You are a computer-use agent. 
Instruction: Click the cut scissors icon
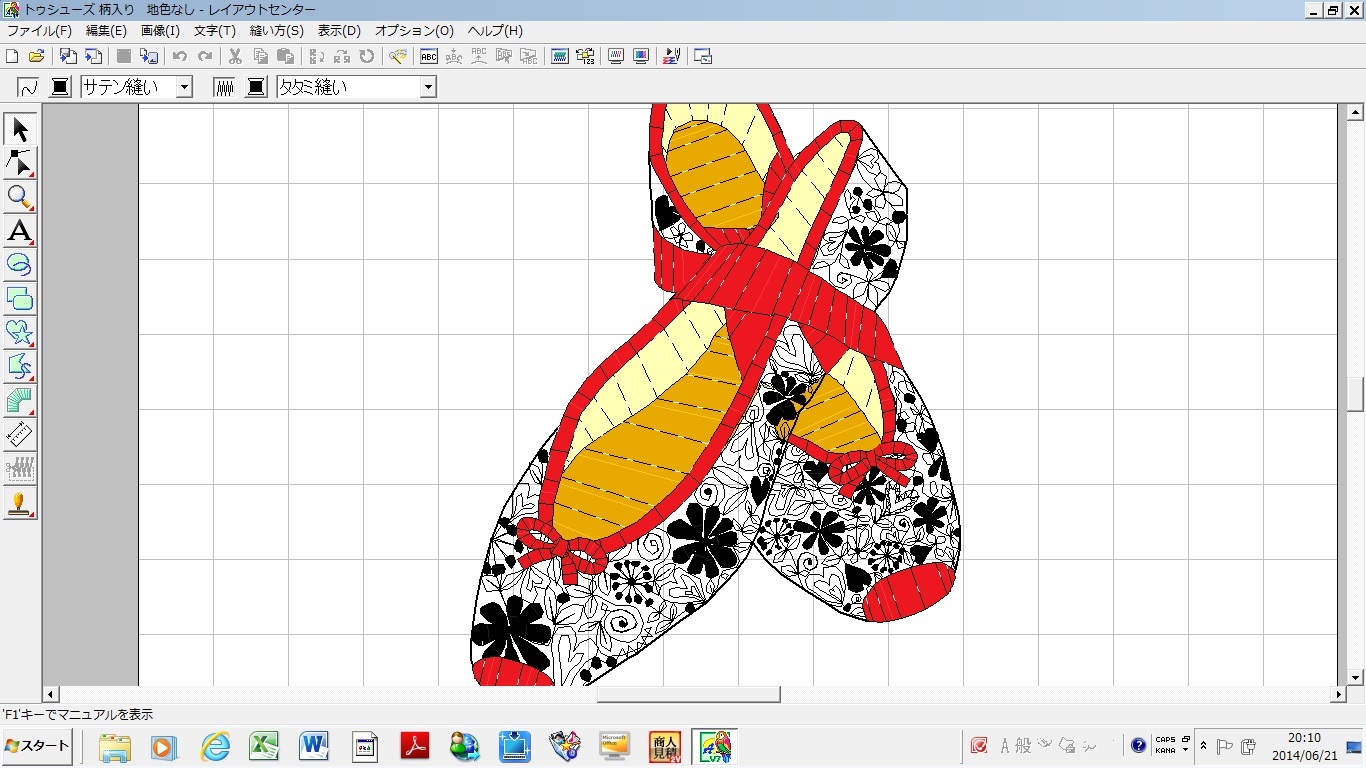click(235, 57)
